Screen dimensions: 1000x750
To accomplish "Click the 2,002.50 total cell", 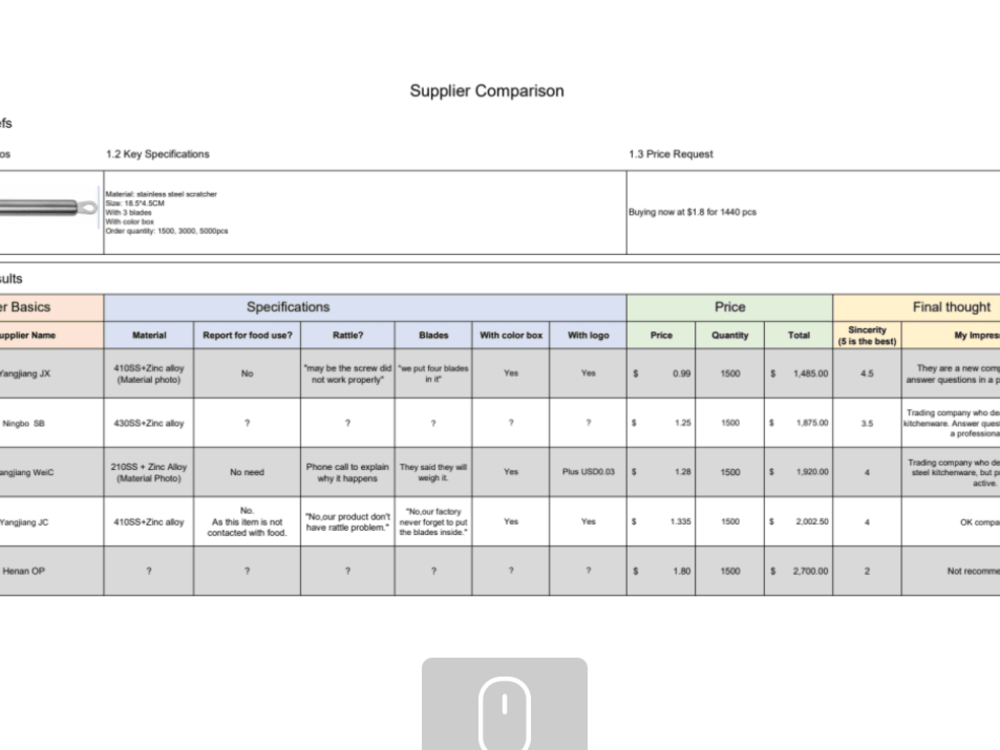I will click(798, 522).
